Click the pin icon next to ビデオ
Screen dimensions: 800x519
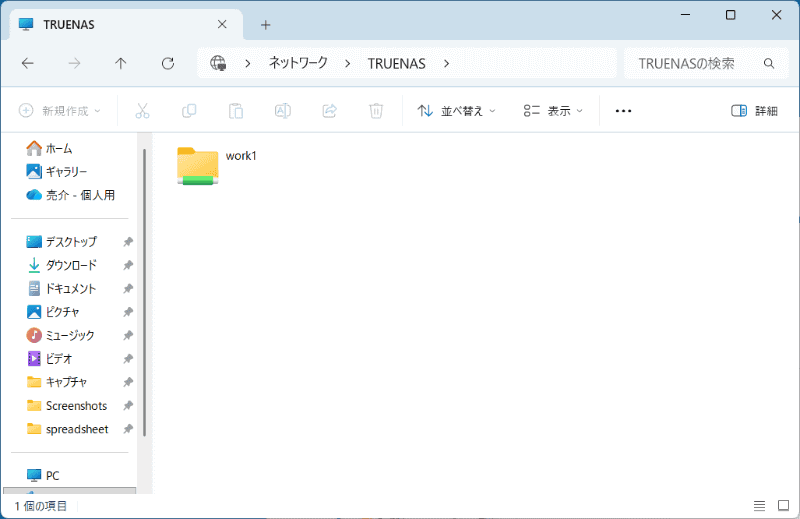pyautogui.click(x=128, y=359)
